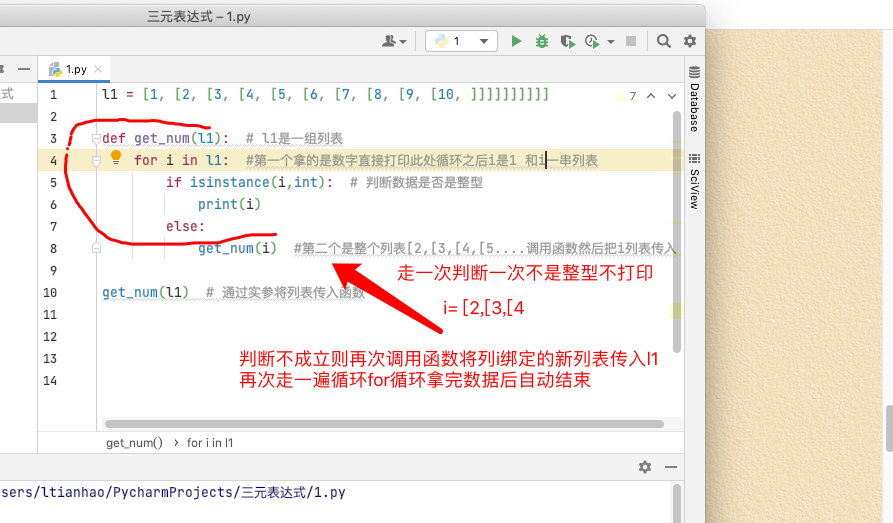893x523 pixels.
Task: Click fold end marker on line 8
Action: click(x=96, y=248)
